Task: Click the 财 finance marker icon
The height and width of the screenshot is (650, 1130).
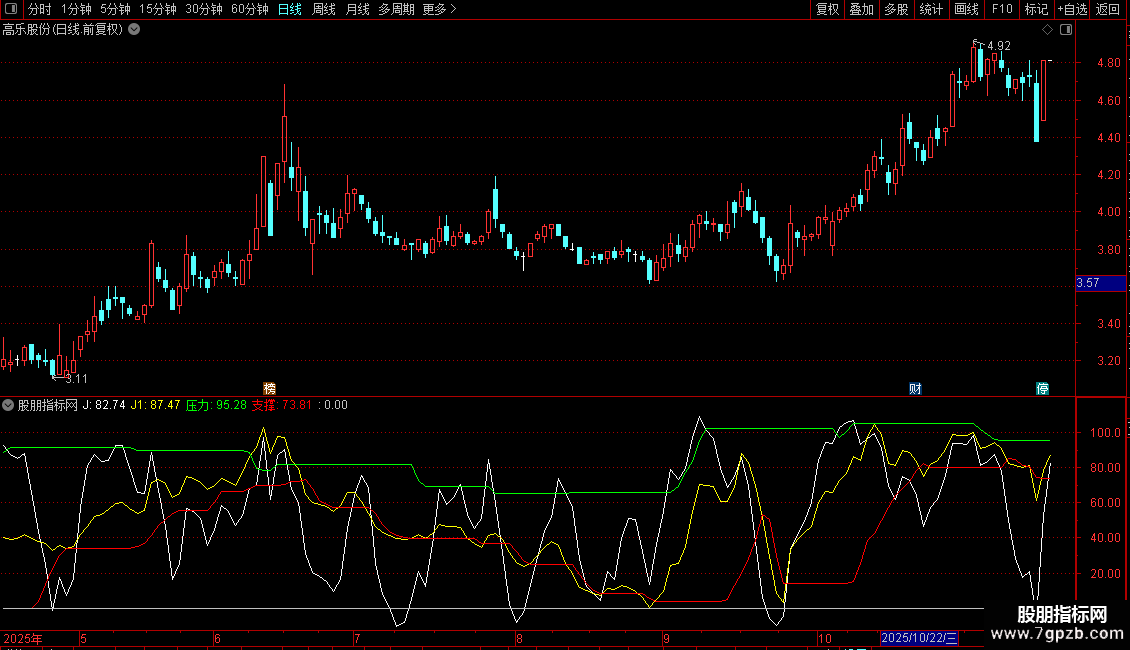Action: tap(914, 388)
